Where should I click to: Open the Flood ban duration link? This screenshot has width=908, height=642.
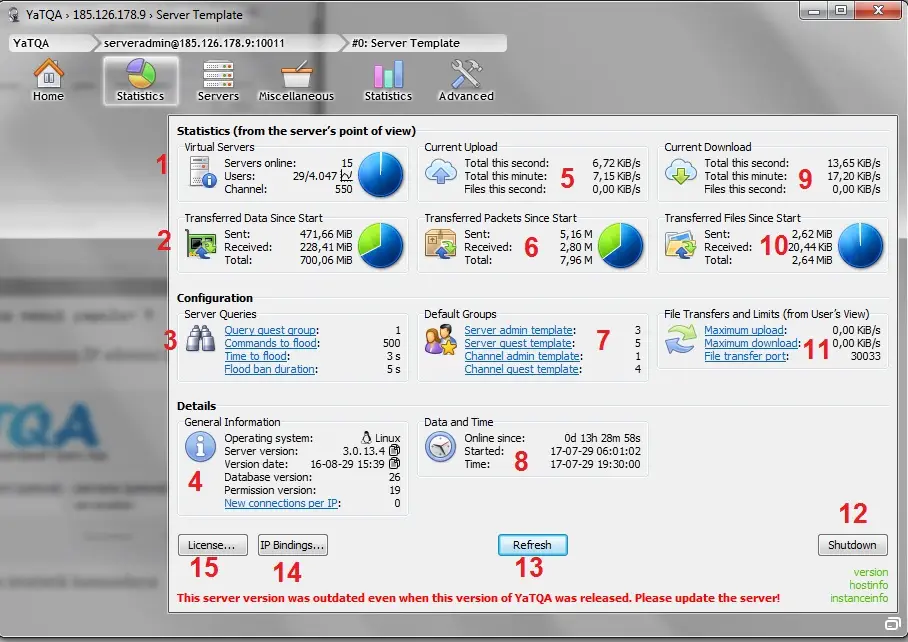pos(269,369)
